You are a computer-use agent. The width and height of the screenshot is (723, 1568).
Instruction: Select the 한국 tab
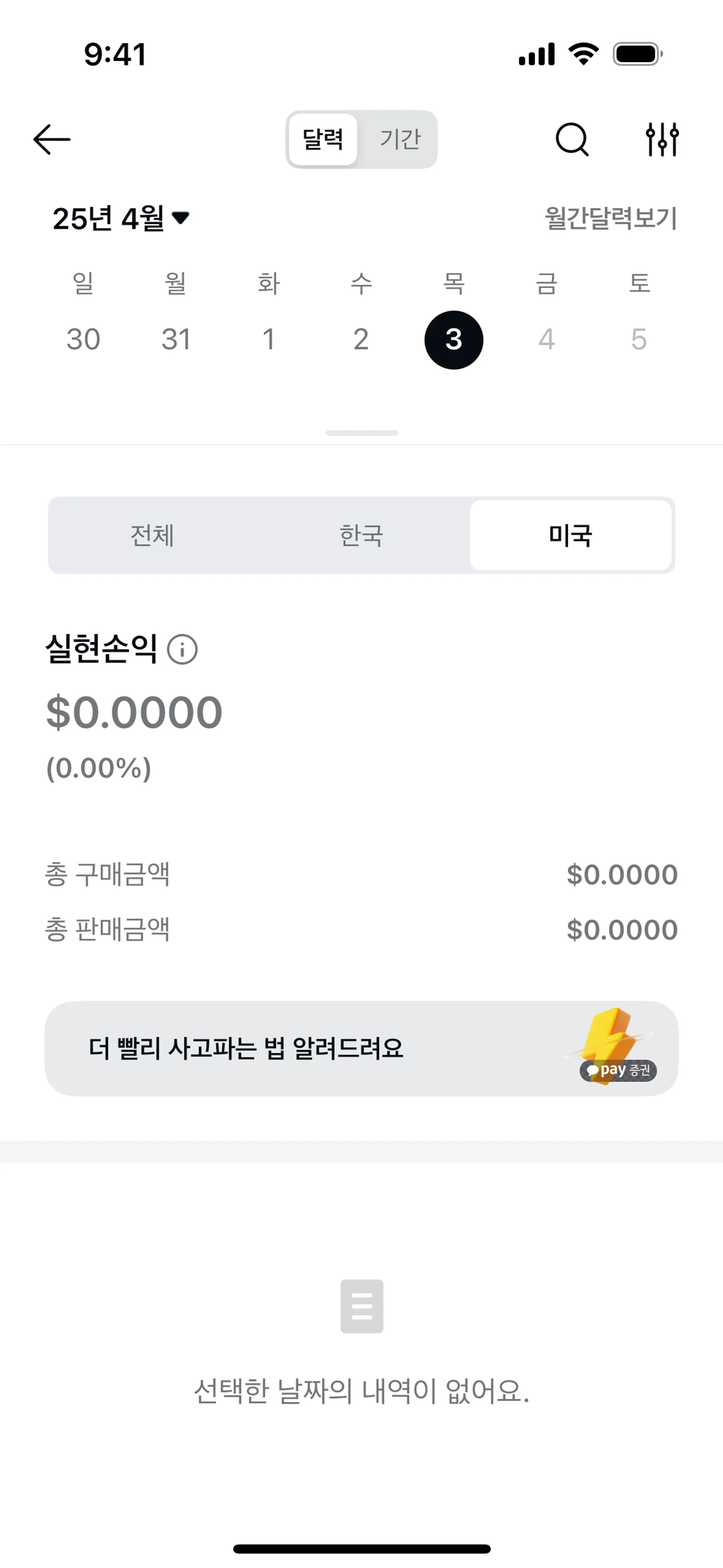[361, 536]
